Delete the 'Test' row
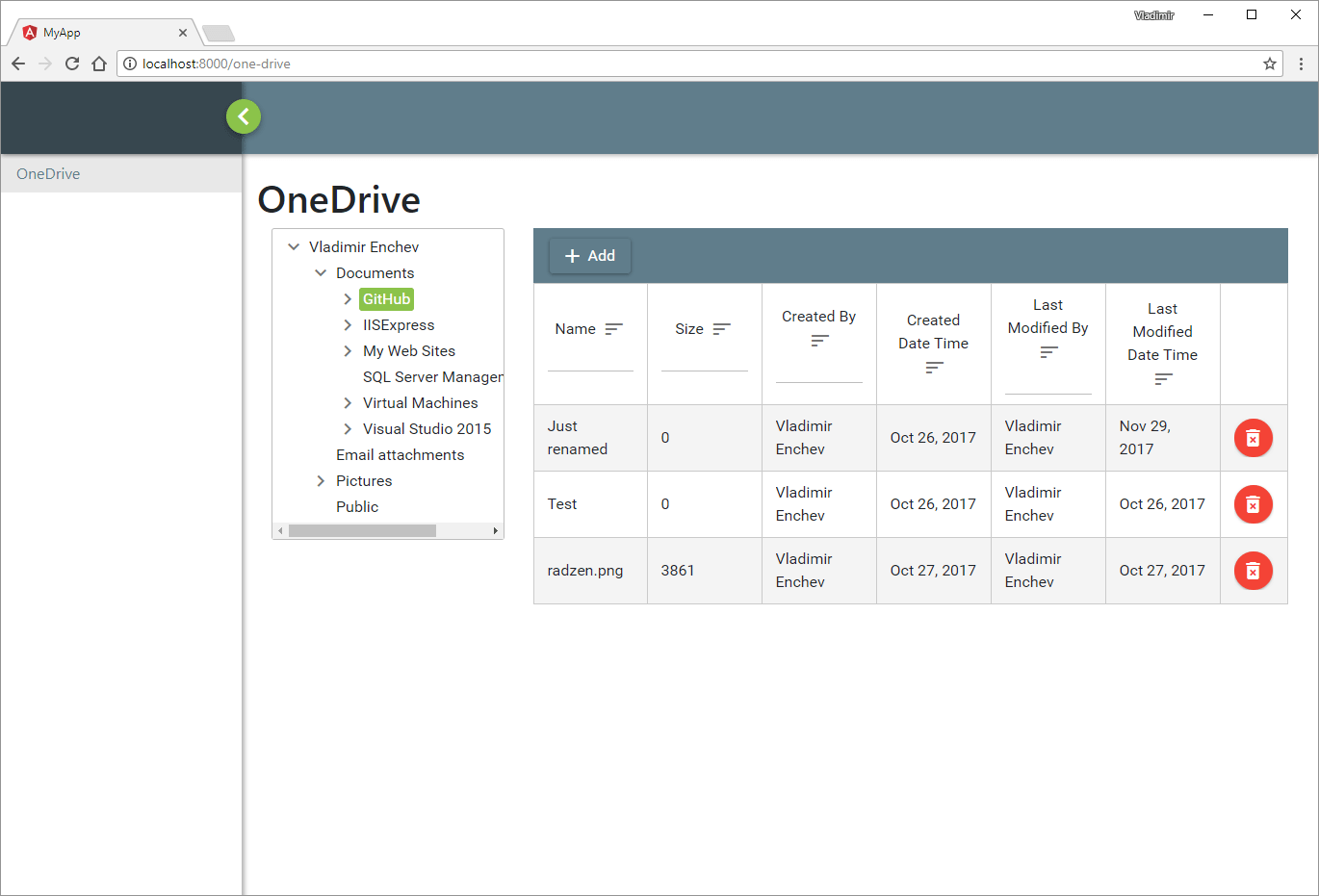Image resolution: width=1319 pixels, height=896 pixels. coord(1253,504)
